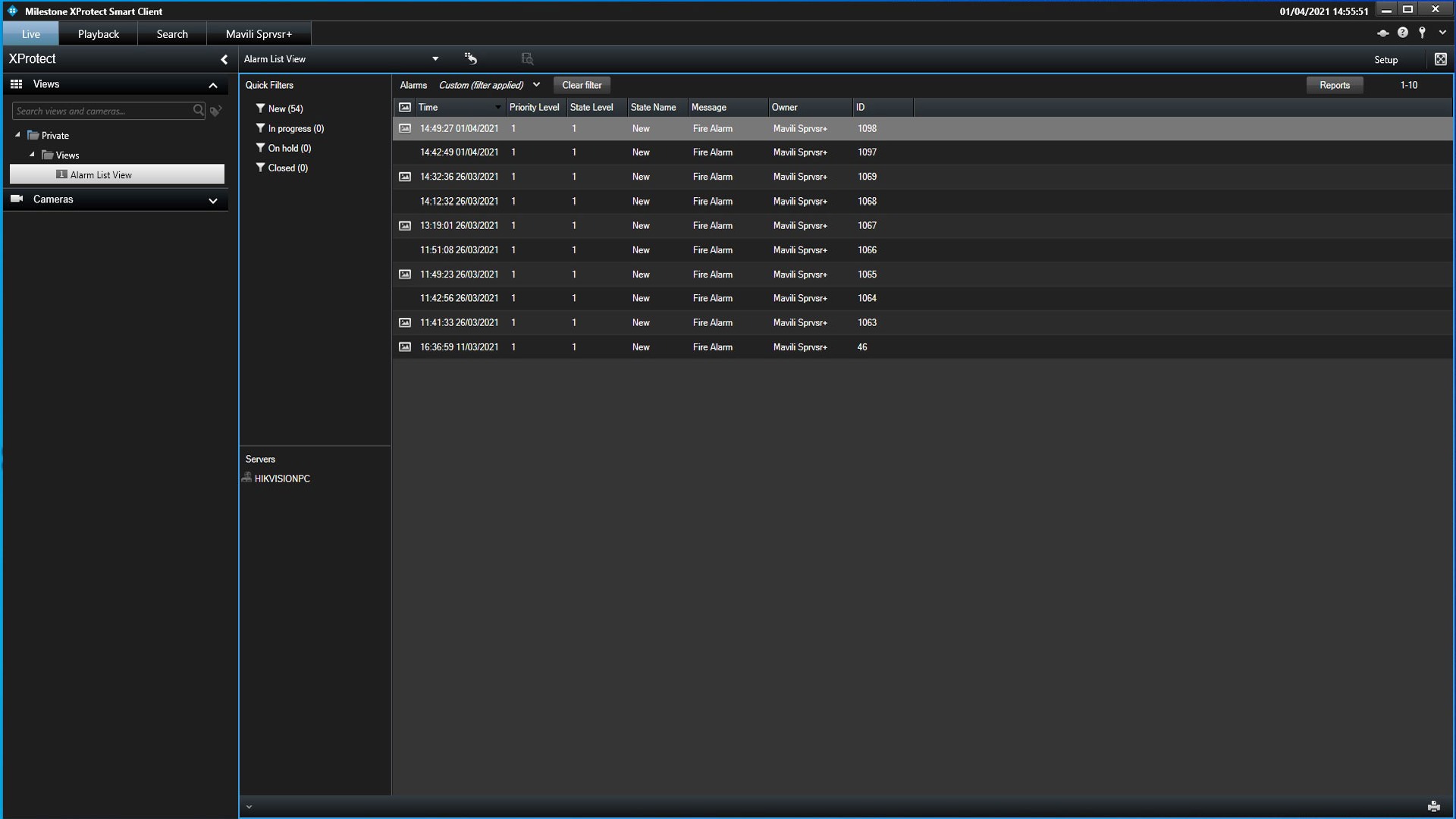Sort by State Level column
Viewport: 1456px width, 819px height.
[596, 107]
